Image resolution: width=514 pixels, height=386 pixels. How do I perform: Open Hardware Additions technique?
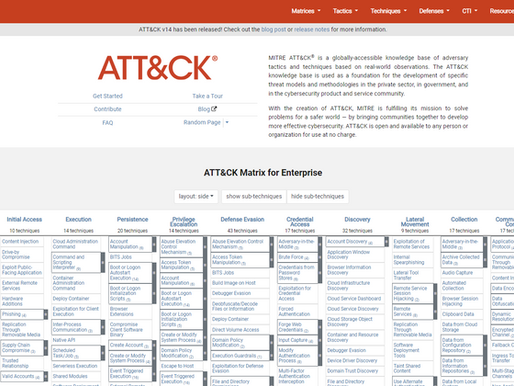click(12, 301)
